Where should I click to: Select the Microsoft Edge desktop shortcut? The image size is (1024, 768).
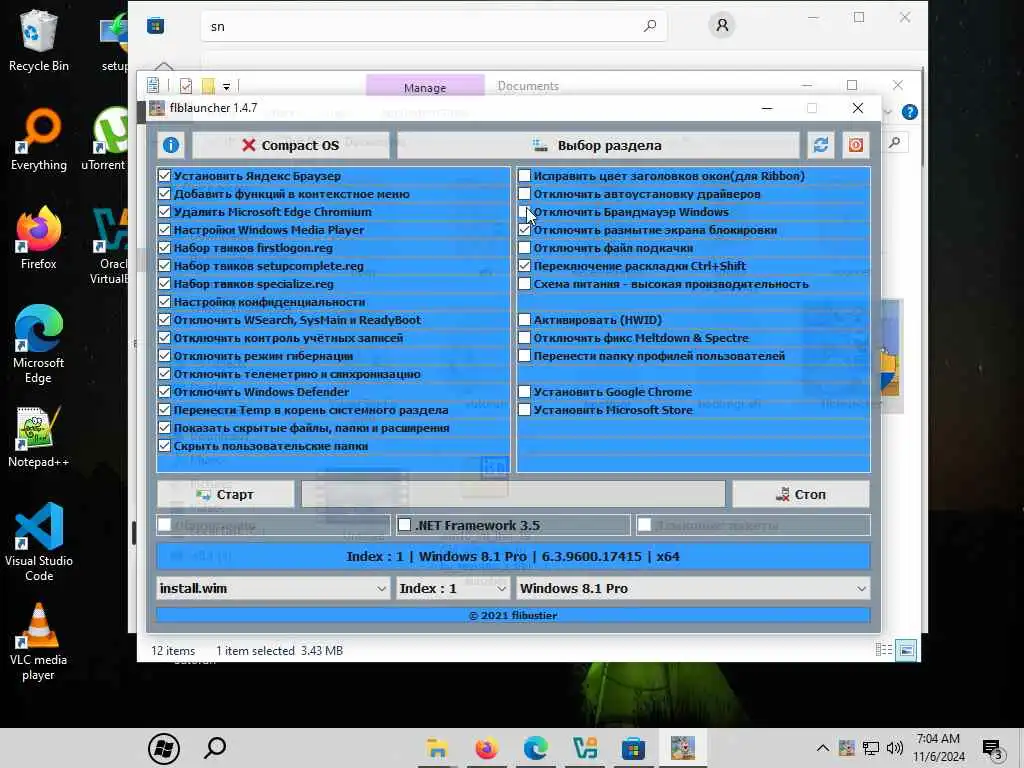point(39,344)
